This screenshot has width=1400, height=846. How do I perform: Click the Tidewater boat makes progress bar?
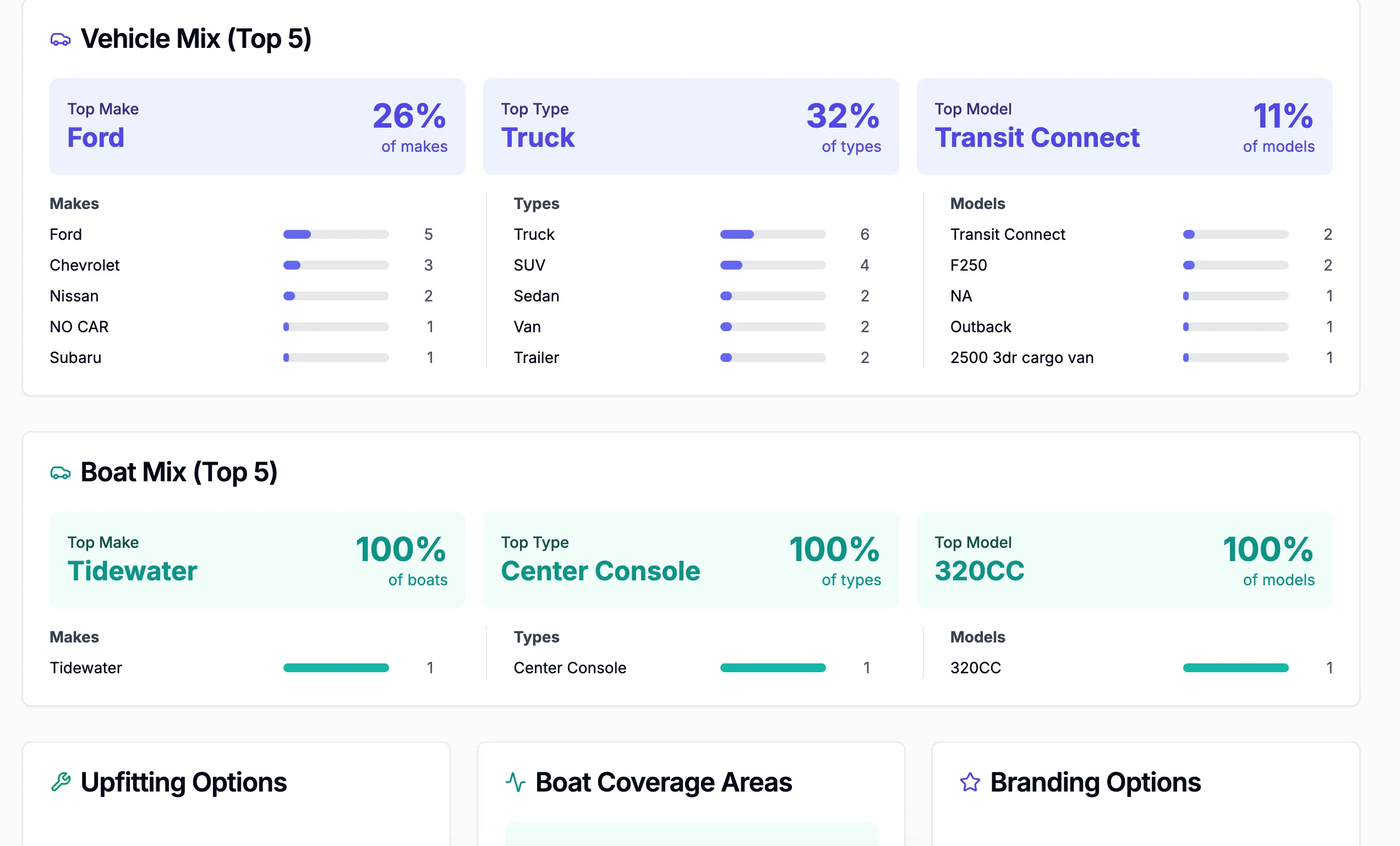click(x=336, y=668)
